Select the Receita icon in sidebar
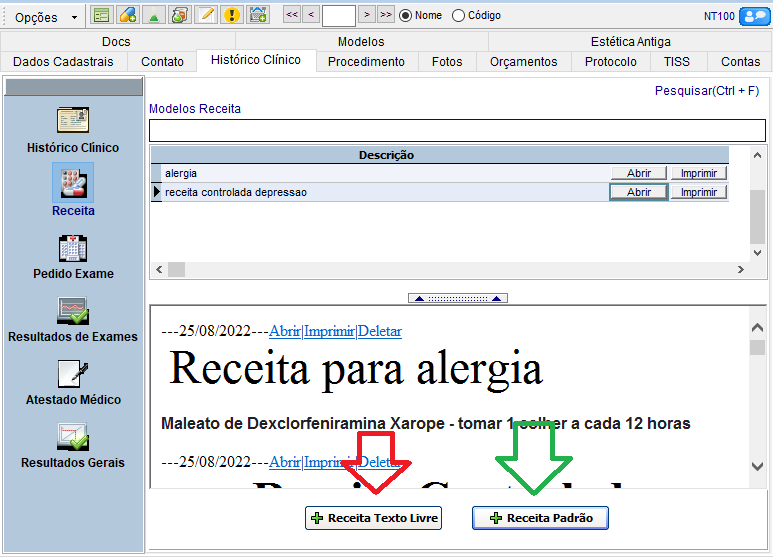 (x=72, y=183)
